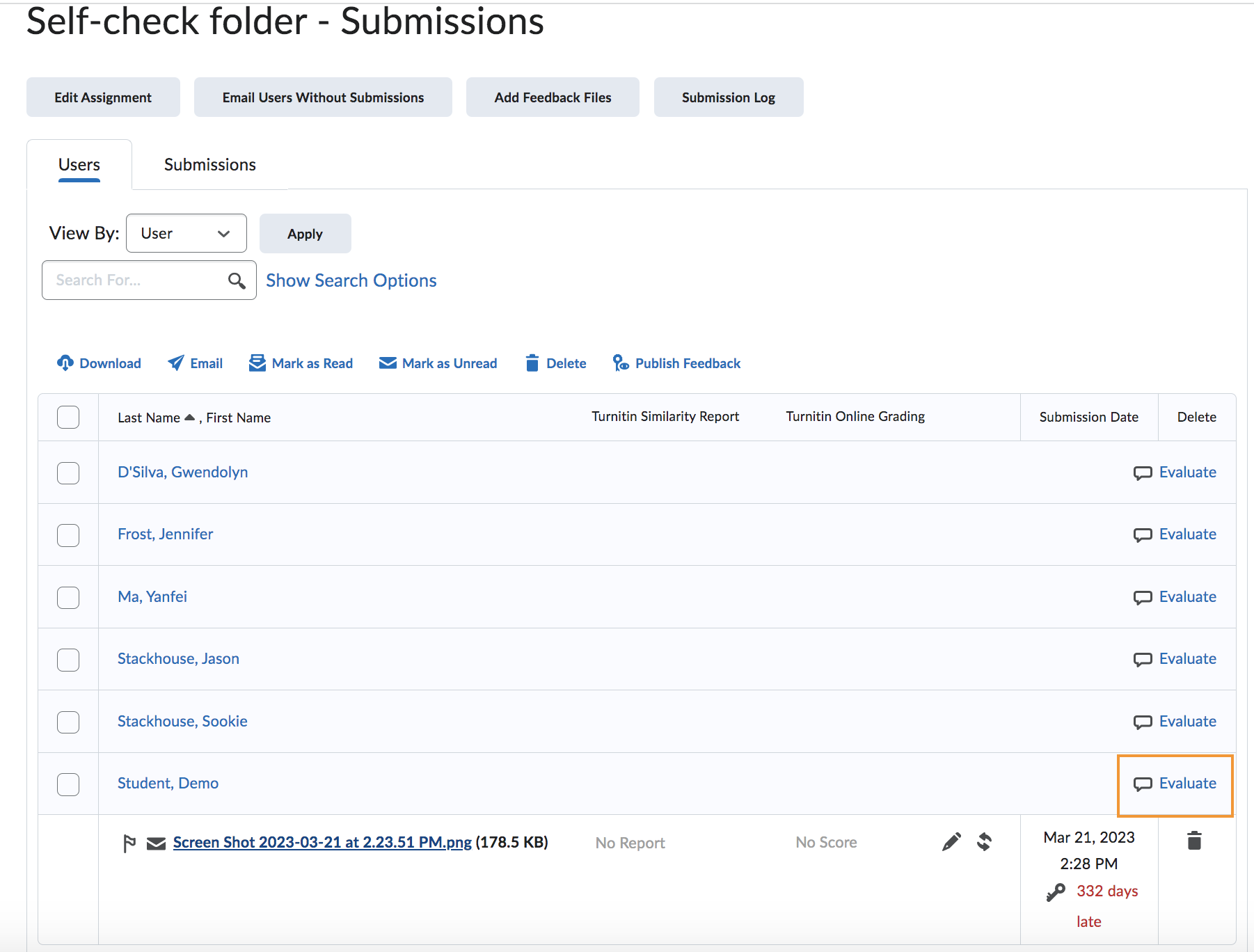The image size is (1254, 952).
Task: Switch to the Submissions tab
Action: (x=209, y=165)
